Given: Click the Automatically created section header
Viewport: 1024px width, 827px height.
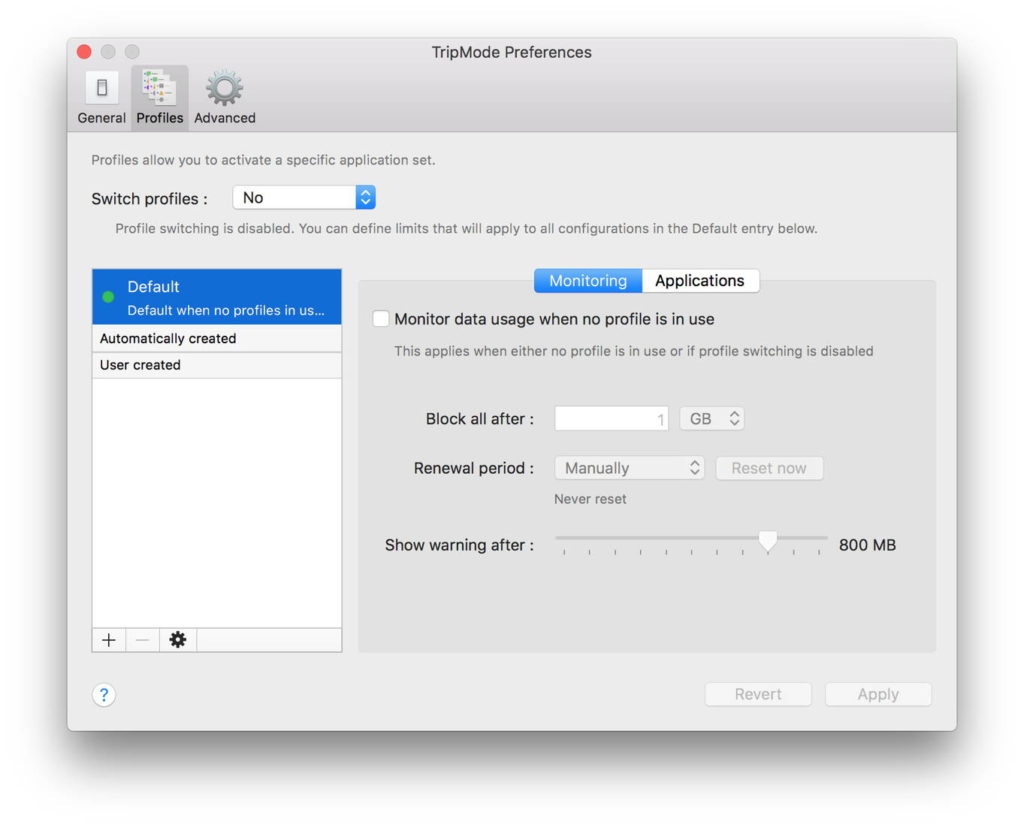Looking at the screenshot, I should [217, 338].
